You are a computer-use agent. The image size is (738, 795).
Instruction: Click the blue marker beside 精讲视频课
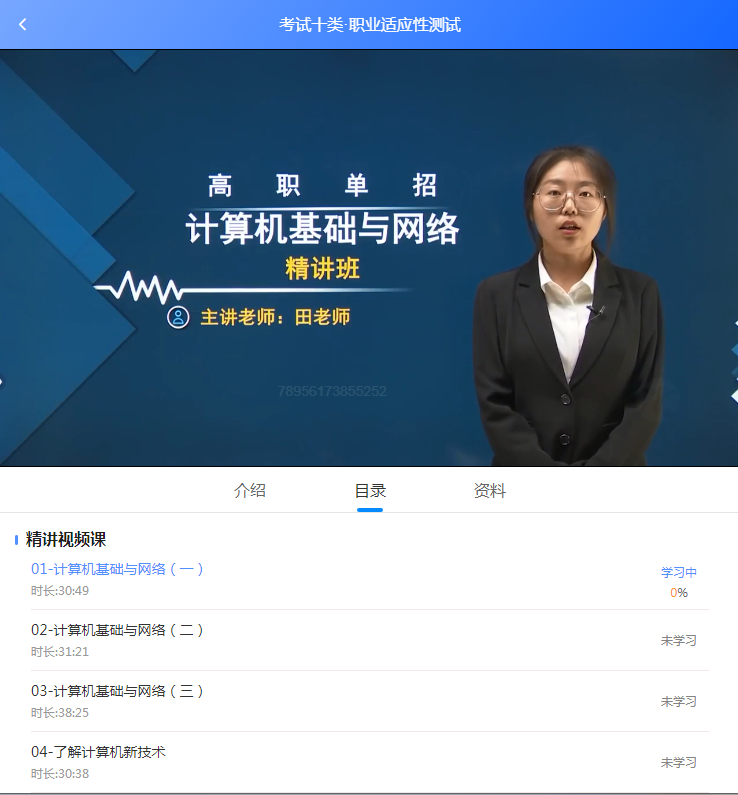coord(16,540)
